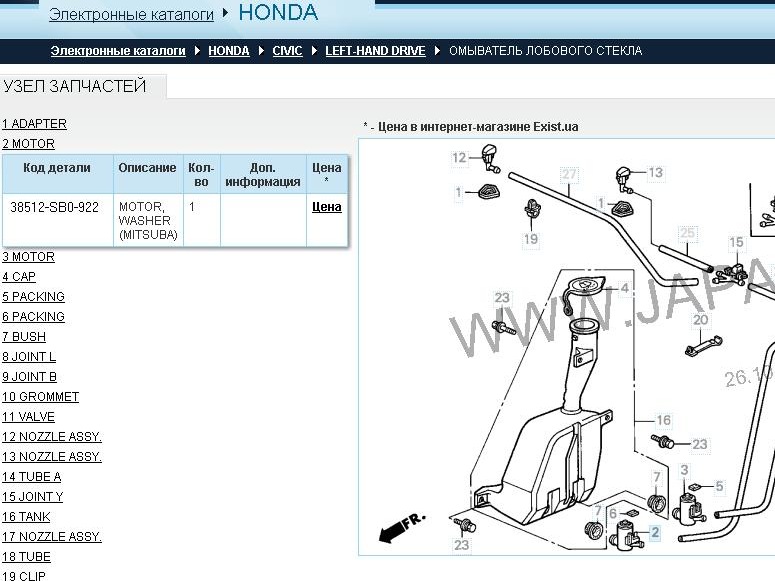This screenshot has height=581, width=775.
Task: Select the 2 MOTOR part link
Action: 28,144
